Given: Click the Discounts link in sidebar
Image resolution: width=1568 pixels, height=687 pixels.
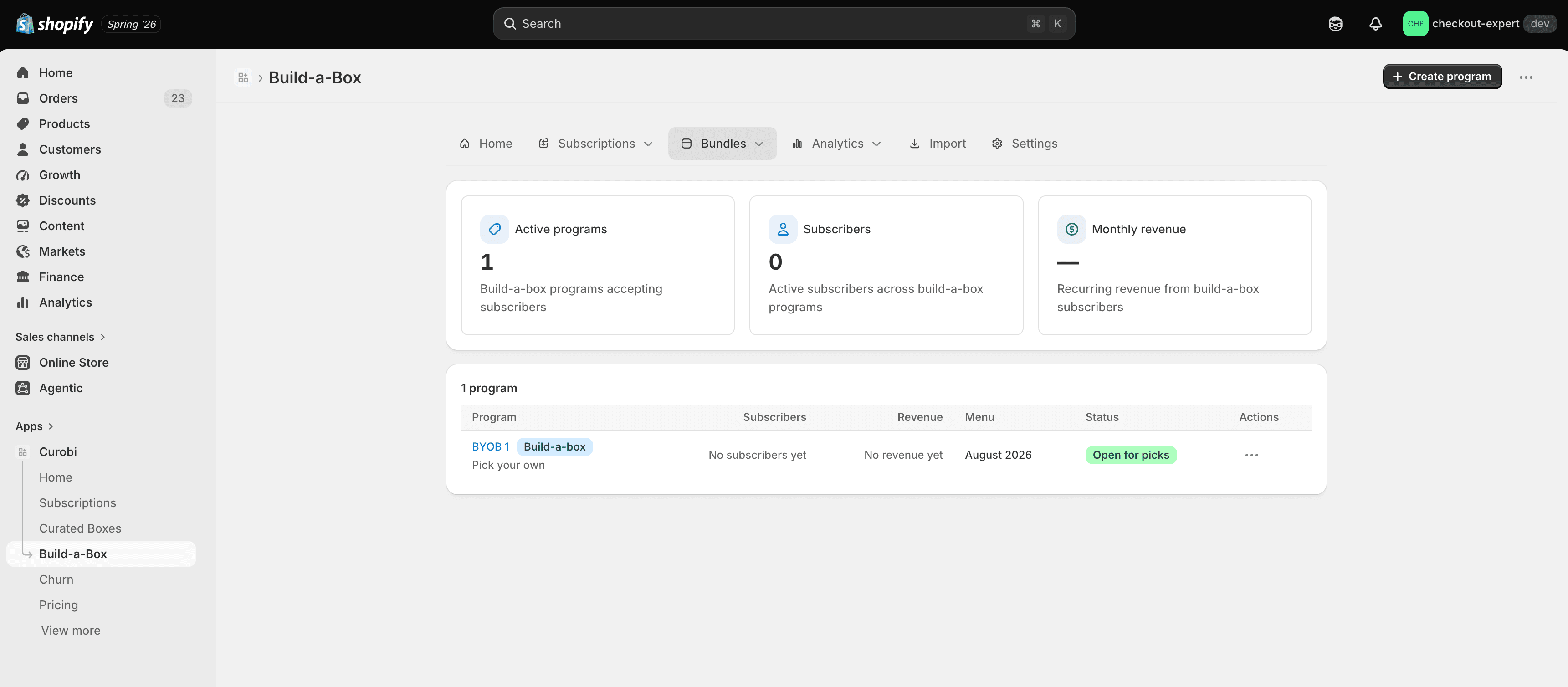Looking at the screenshot, I should (x=67, y=201).
